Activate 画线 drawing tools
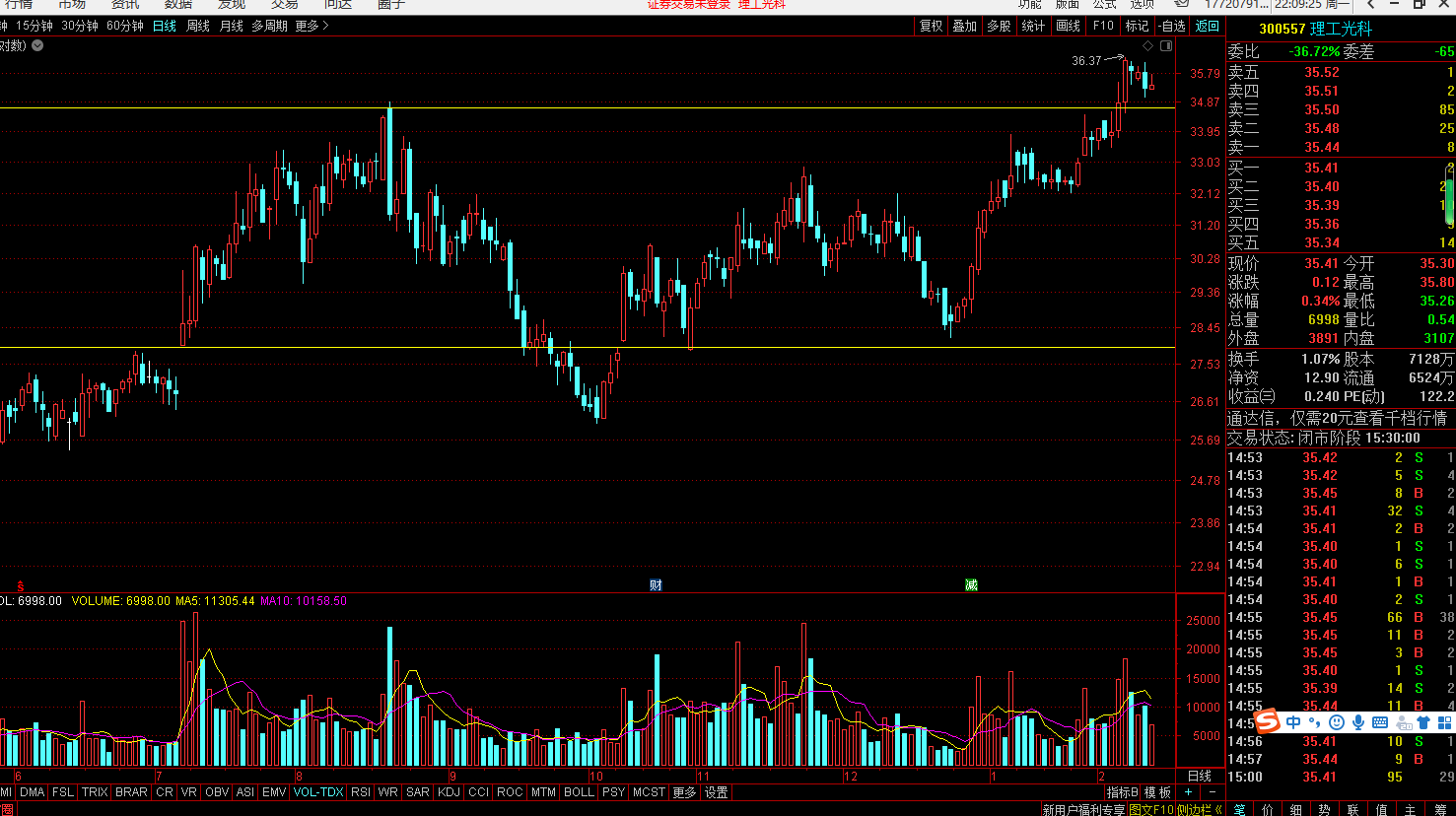This screenshot has height=816, width=1456. coord(1069,26)
